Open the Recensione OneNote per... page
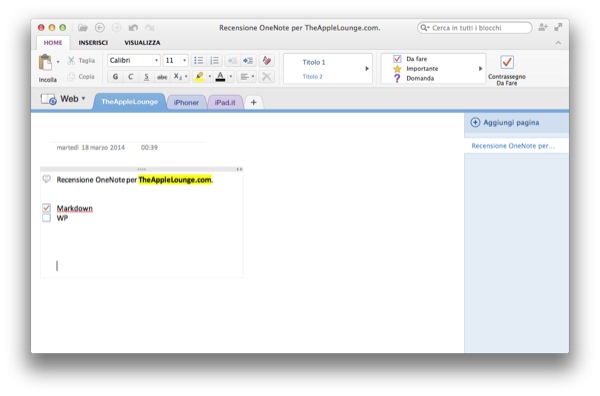 (x=516, y=146)
